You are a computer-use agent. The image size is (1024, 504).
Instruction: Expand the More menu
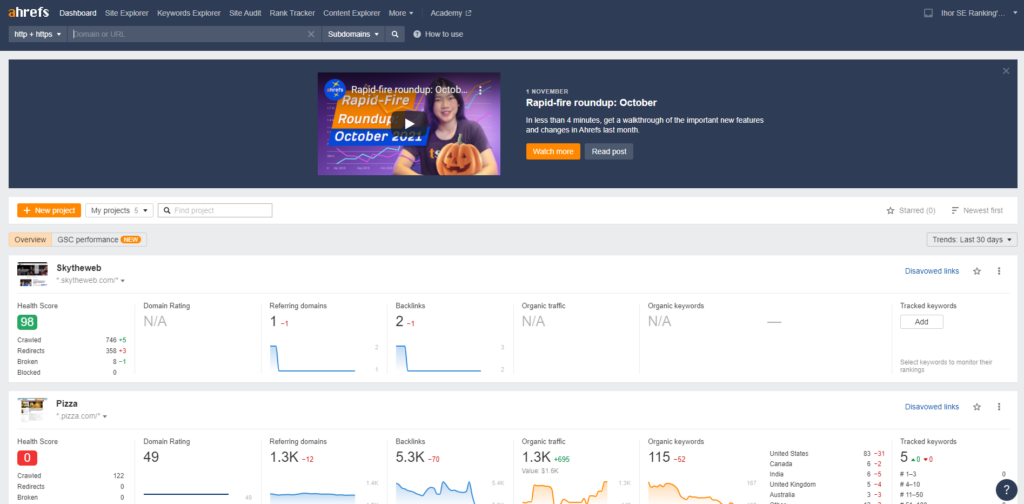click(400, 13)
